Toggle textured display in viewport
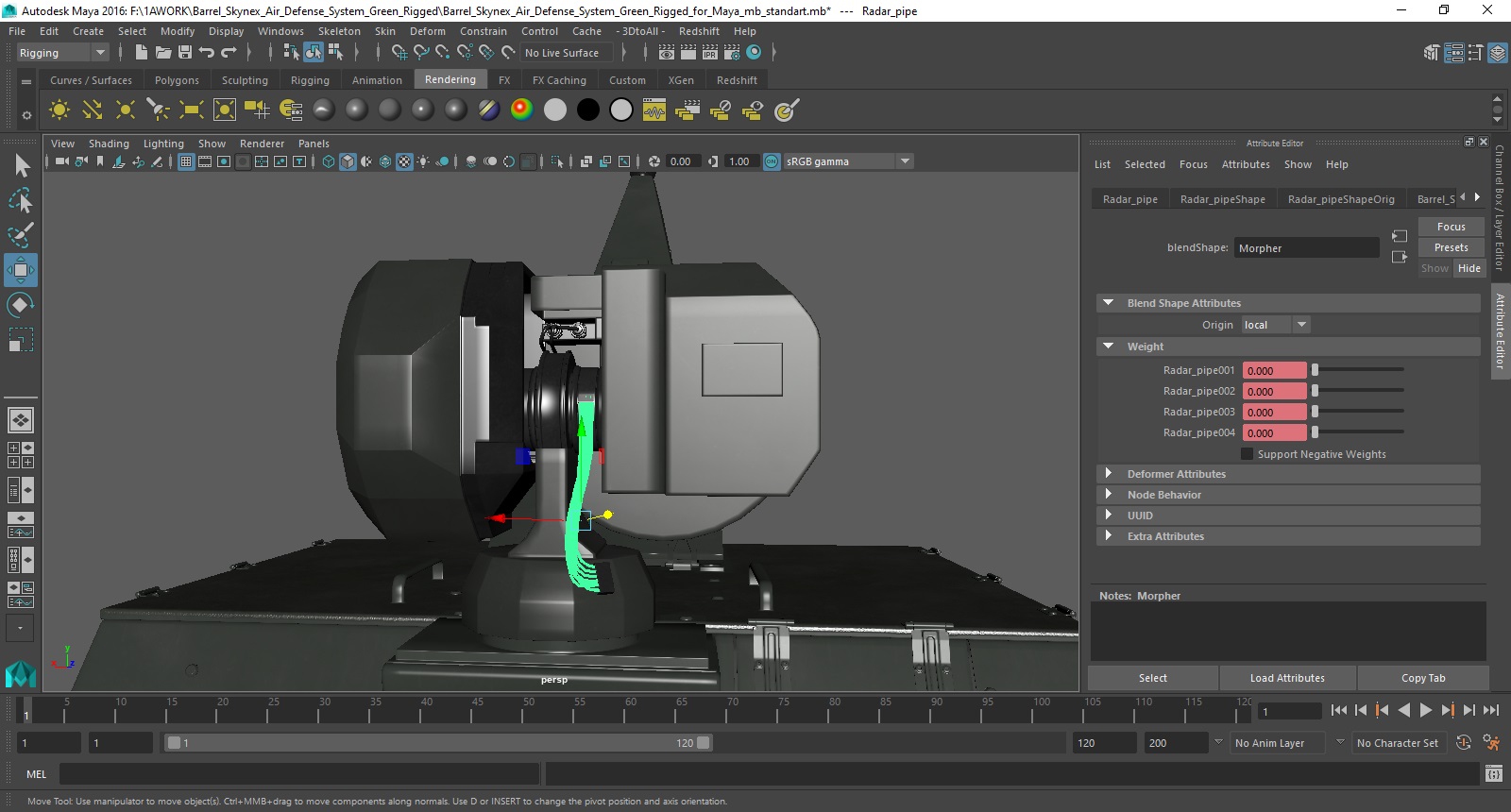1511x812 pixels. [404, 161]
